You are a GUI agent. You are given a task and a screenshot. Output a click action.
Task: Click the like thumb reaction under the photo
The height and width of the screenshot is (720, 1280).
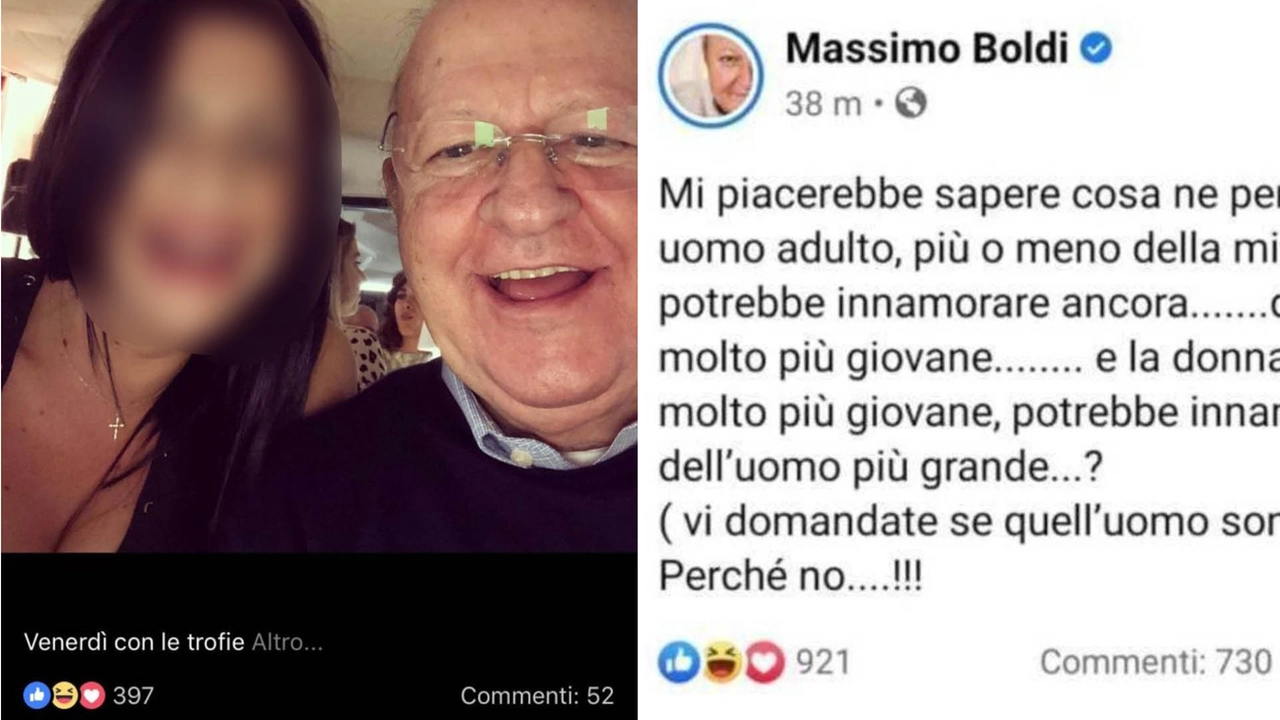point(37,695)
